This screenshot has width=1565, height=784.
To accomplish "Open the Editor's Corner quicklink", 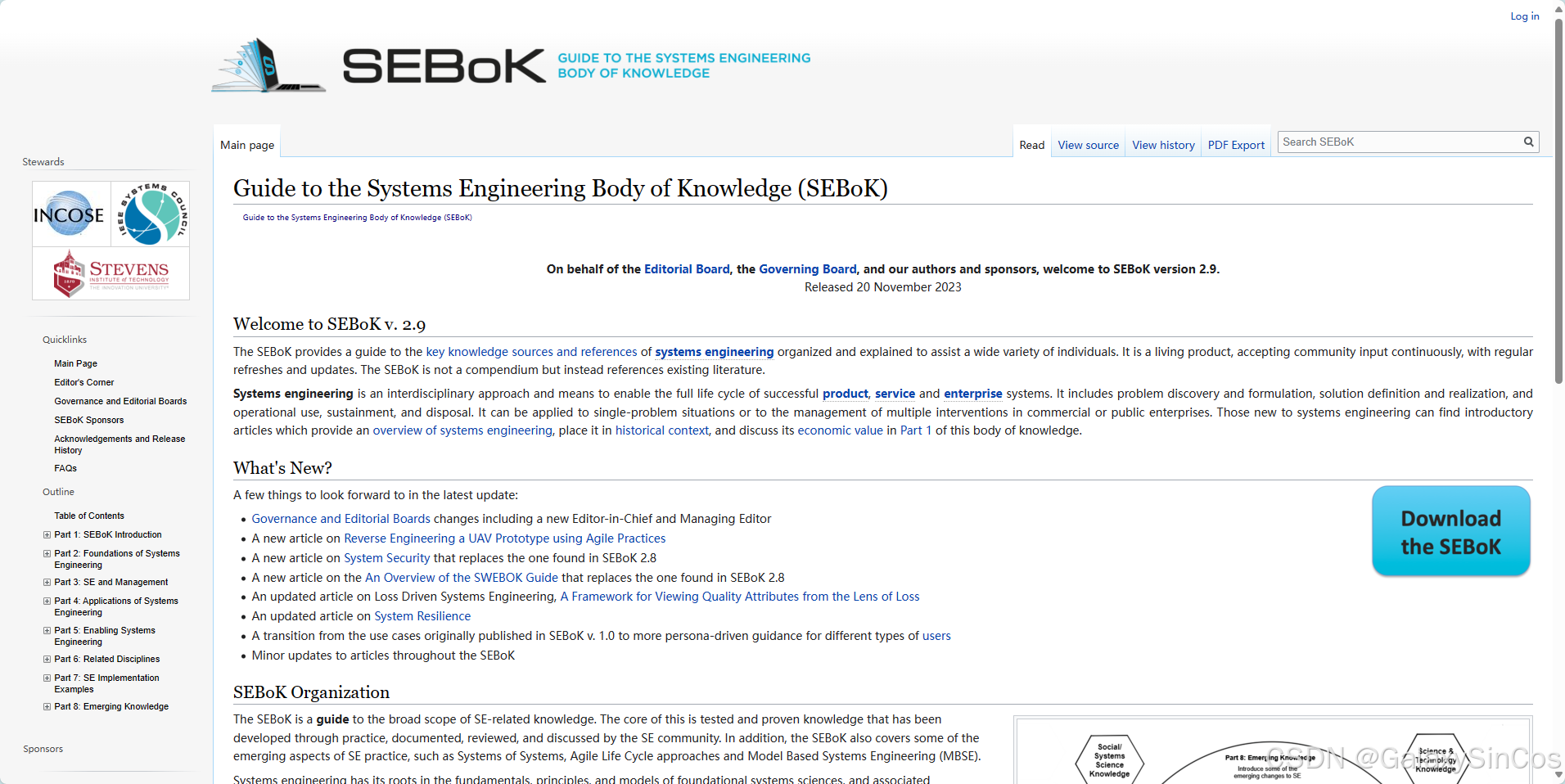I will pos(84,382).
